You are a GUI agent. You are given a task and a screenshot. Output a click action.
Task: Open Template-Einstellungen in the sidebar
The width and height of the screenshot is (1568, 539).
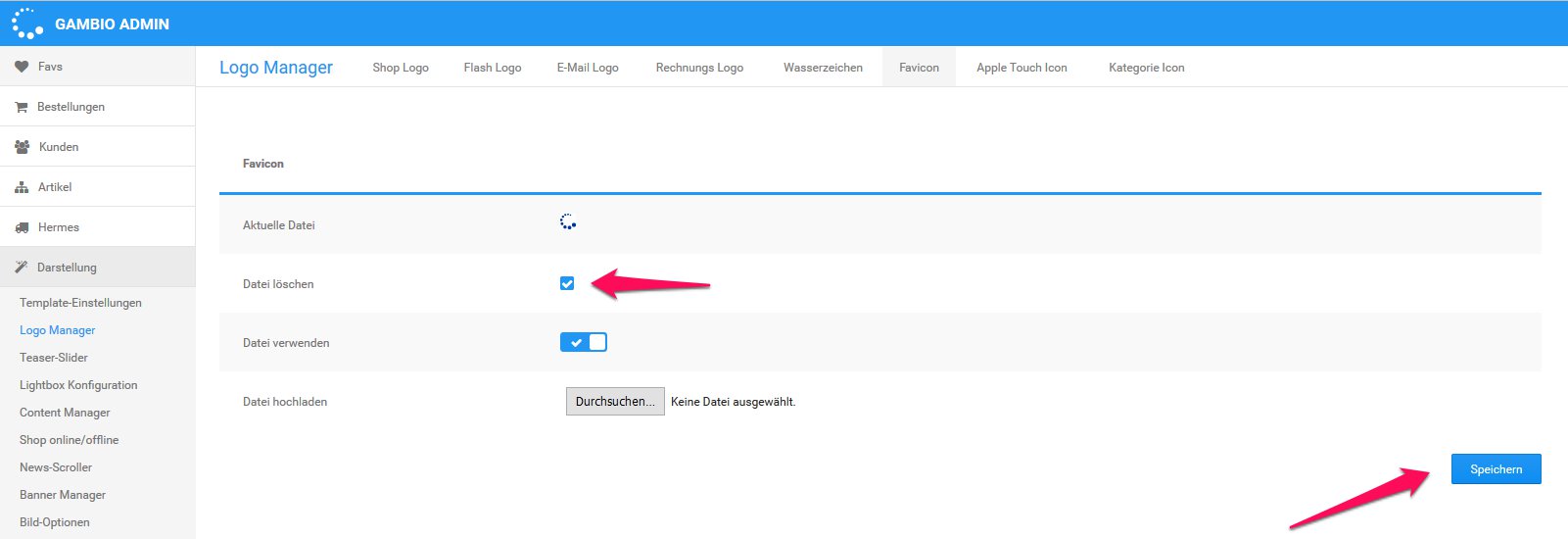coord(80,303)
